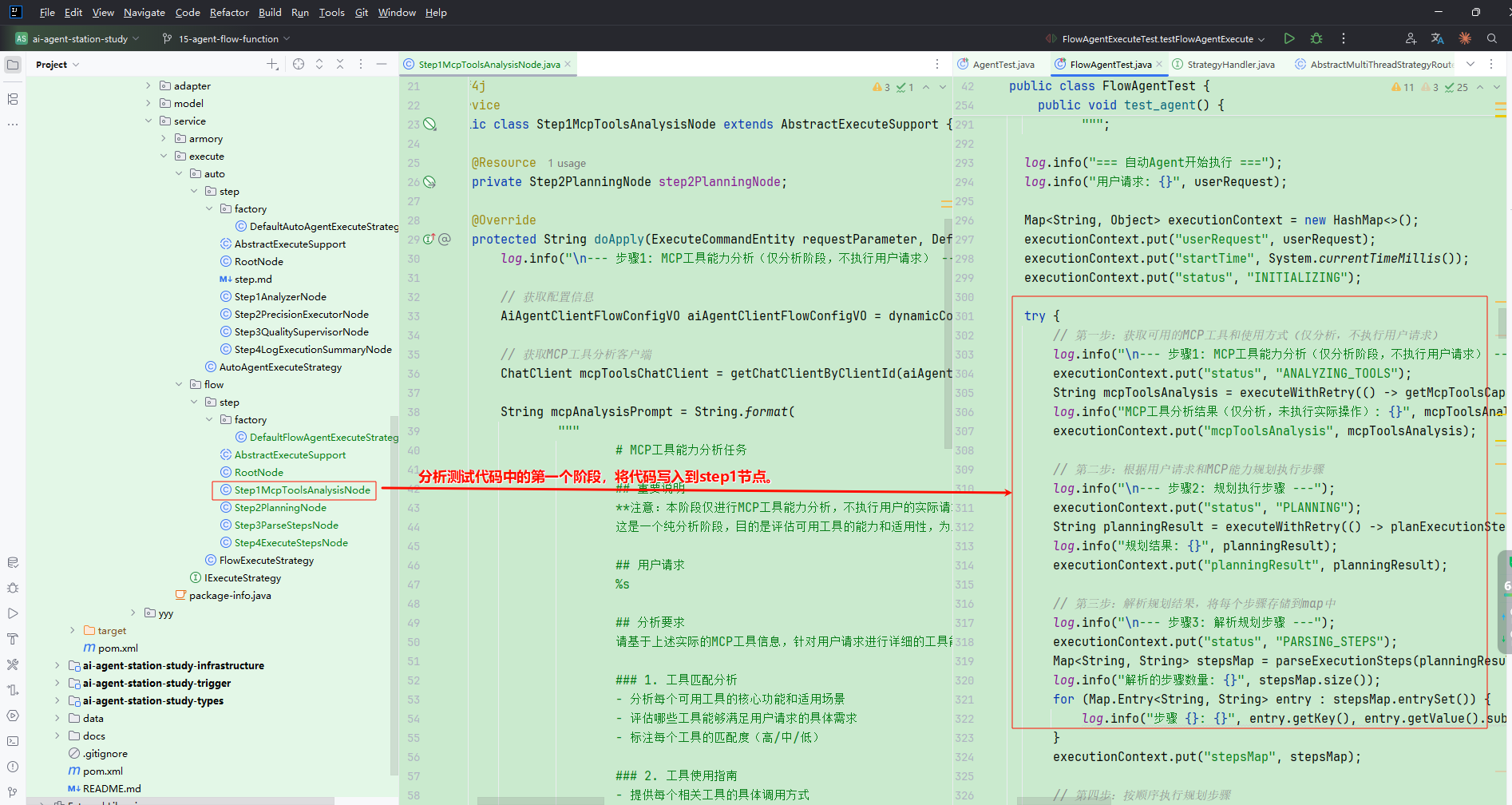Close the Step1McpToolsAnalysisNode.java tab
This screenshot has height=805, width=1512.
coord(568,64)
